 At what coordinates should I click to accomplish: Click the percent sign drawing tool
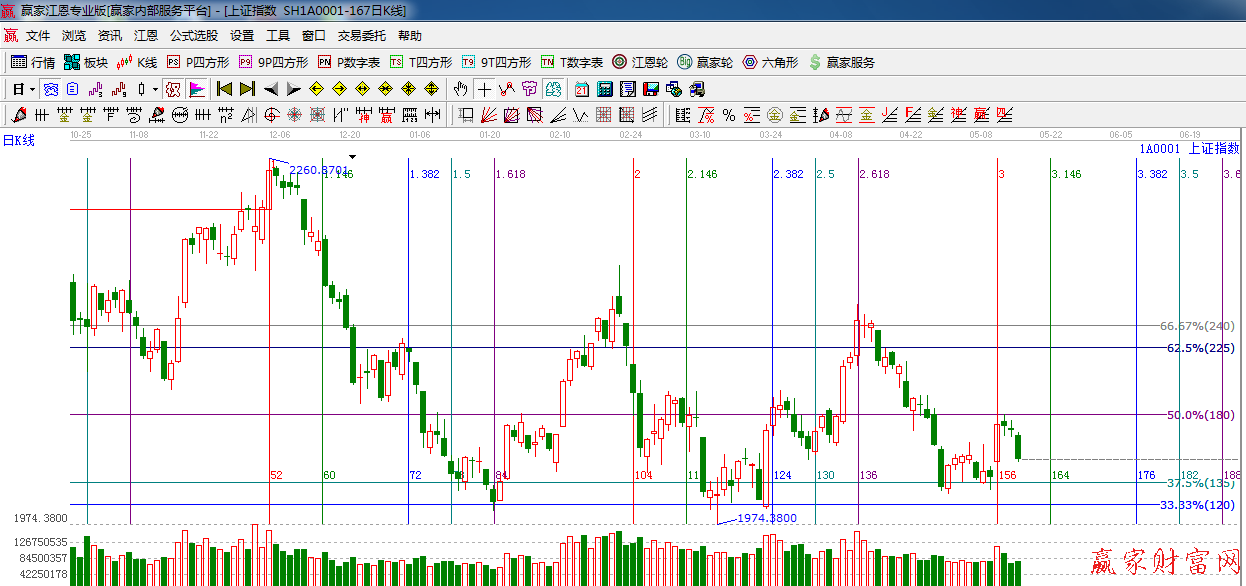tap(728, 115)
